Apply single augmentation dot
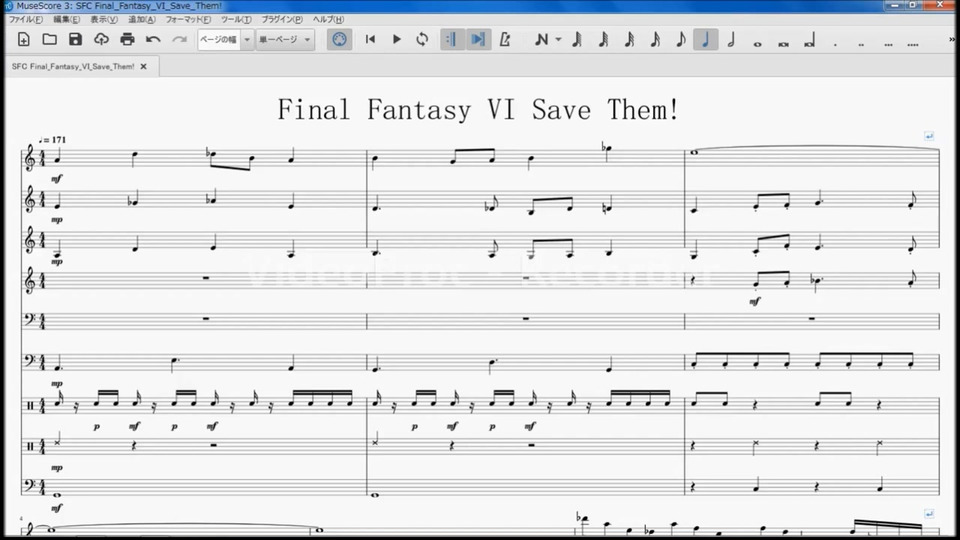The width and height of the screenshot is (960, 540). [835, 44]
